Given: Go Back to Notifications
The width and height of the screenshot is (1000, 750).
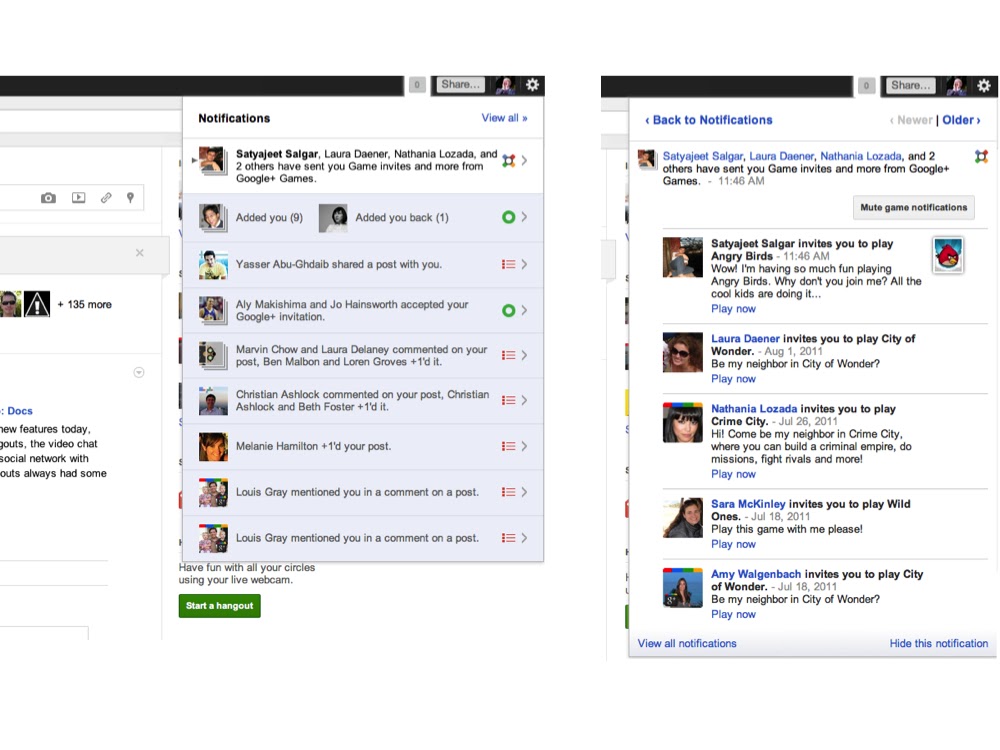Looking at the screenshot, I should click(x=709, y=120).
